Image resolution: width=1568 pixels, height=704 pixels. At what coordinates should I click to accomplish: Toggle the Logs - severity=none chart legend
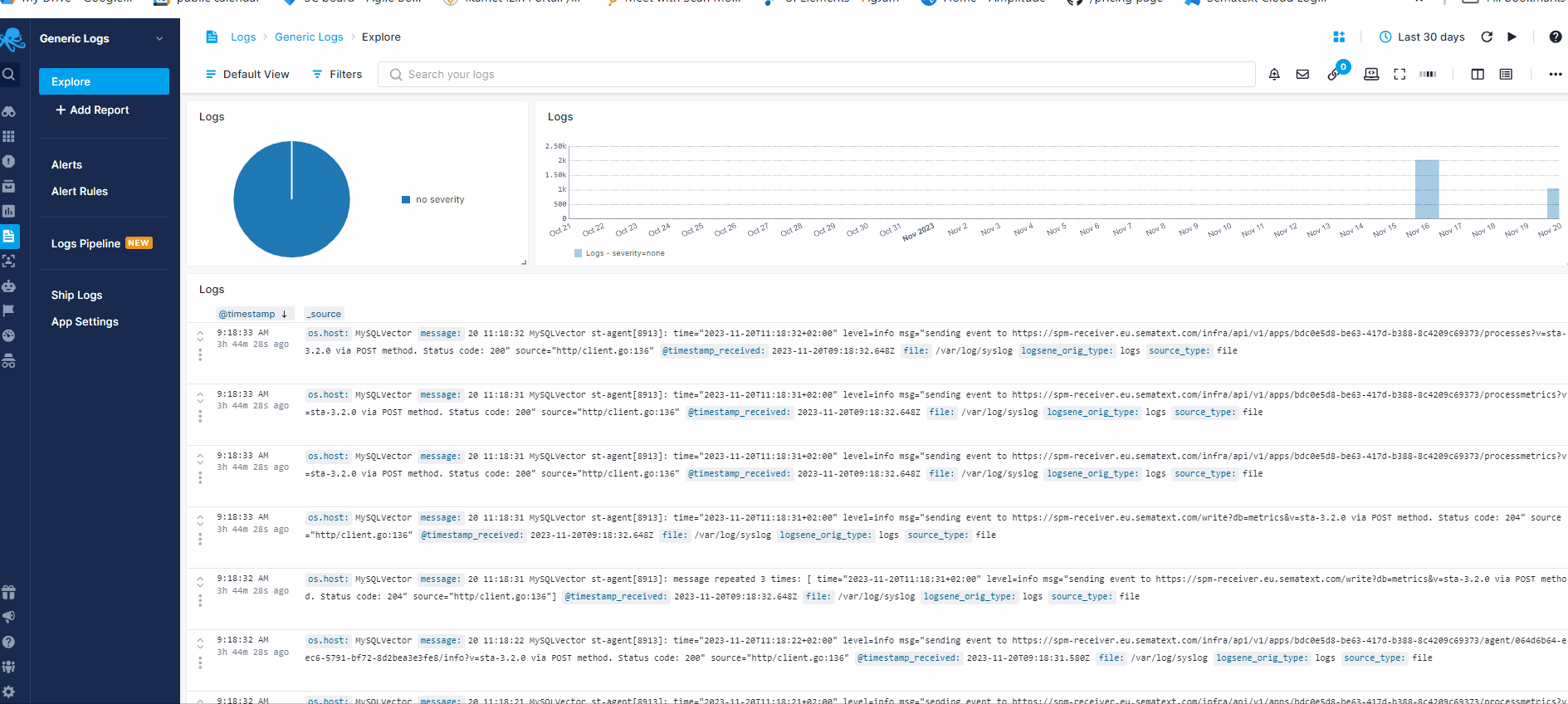click(x=619, y=253)
